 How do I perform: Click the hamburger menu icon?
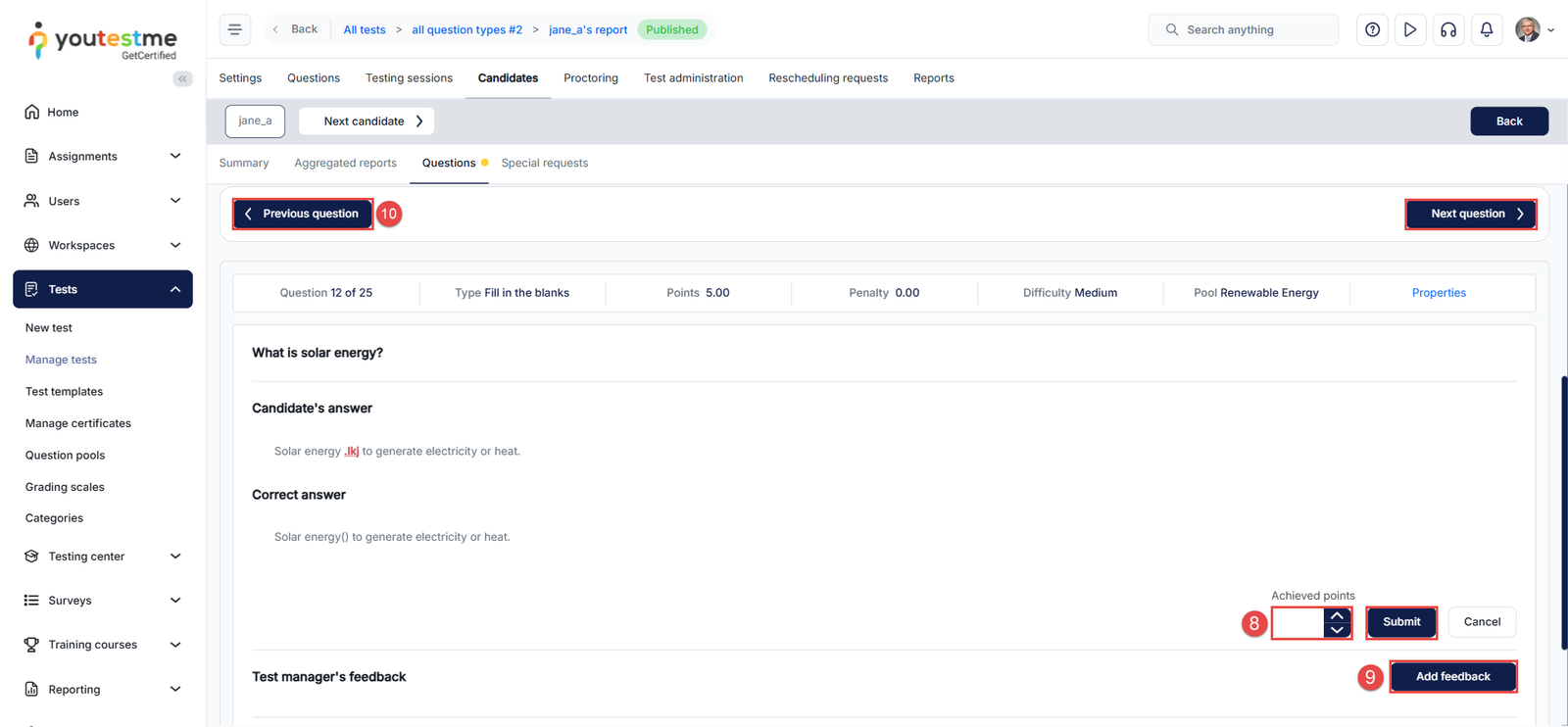click(x=235, y=29)
